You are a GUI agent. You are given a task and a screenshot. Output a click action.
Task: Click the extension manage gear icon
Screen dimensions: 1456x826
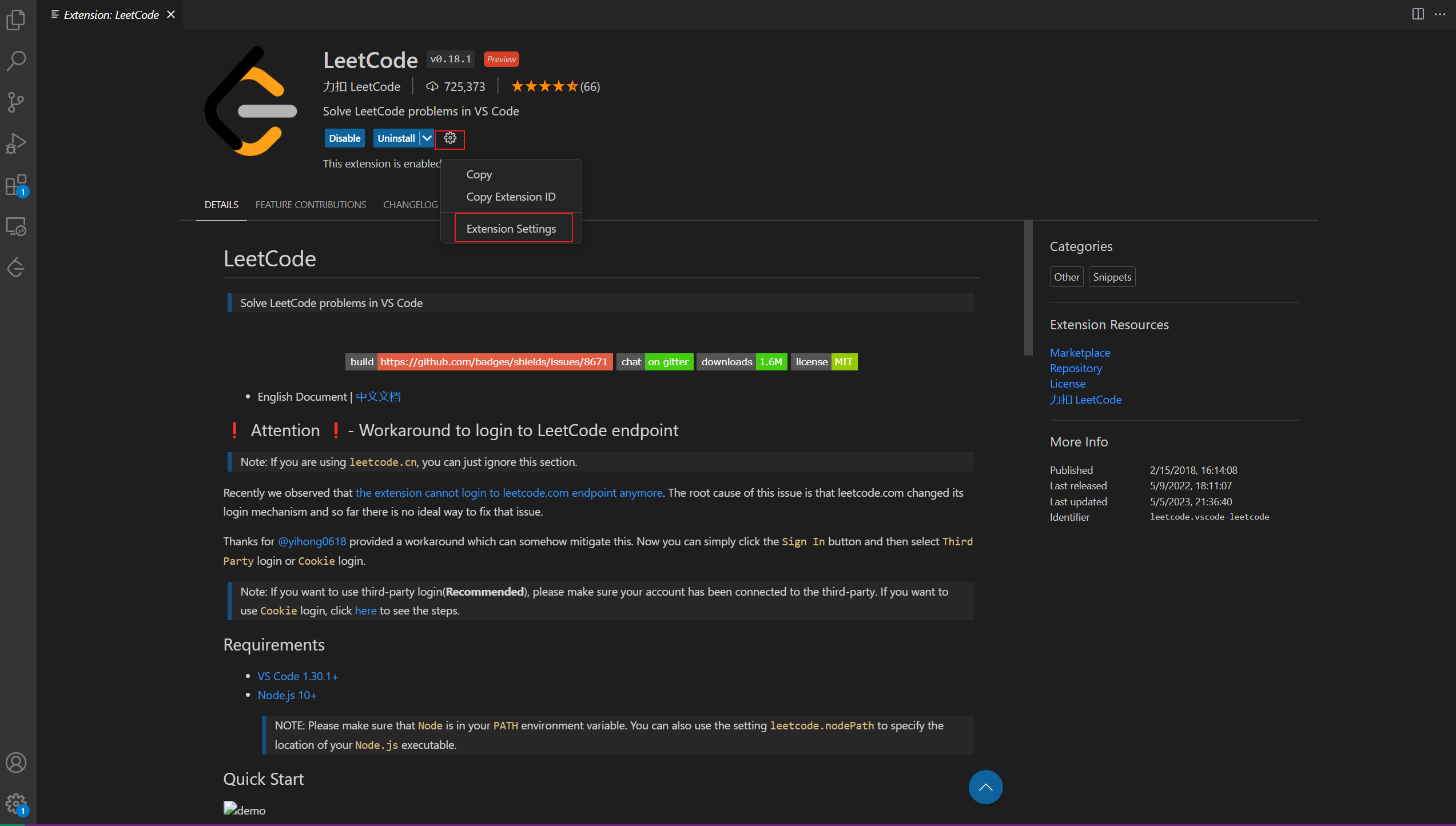450,138
